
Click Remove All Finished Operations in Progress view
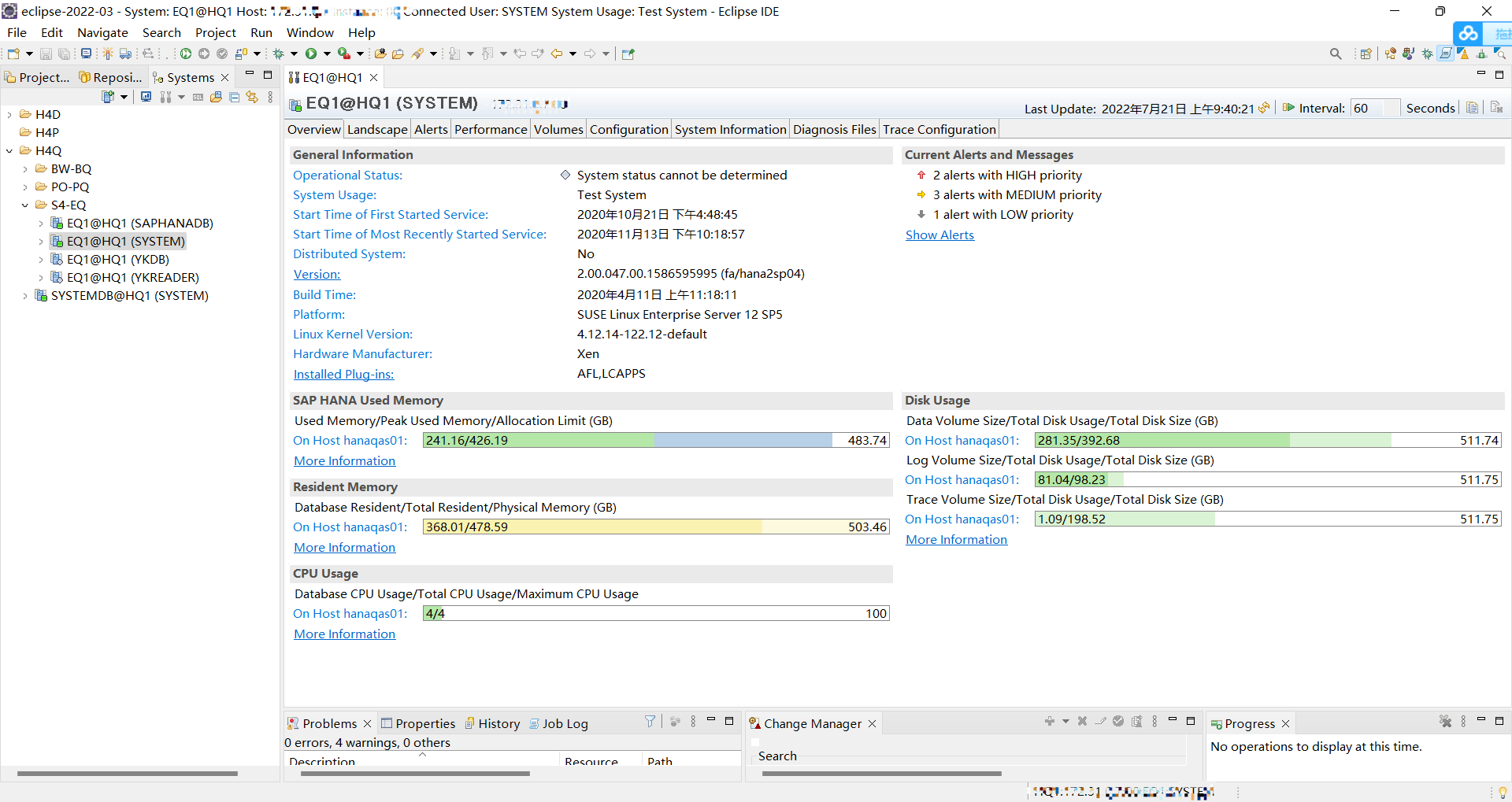click(1445, 721)
